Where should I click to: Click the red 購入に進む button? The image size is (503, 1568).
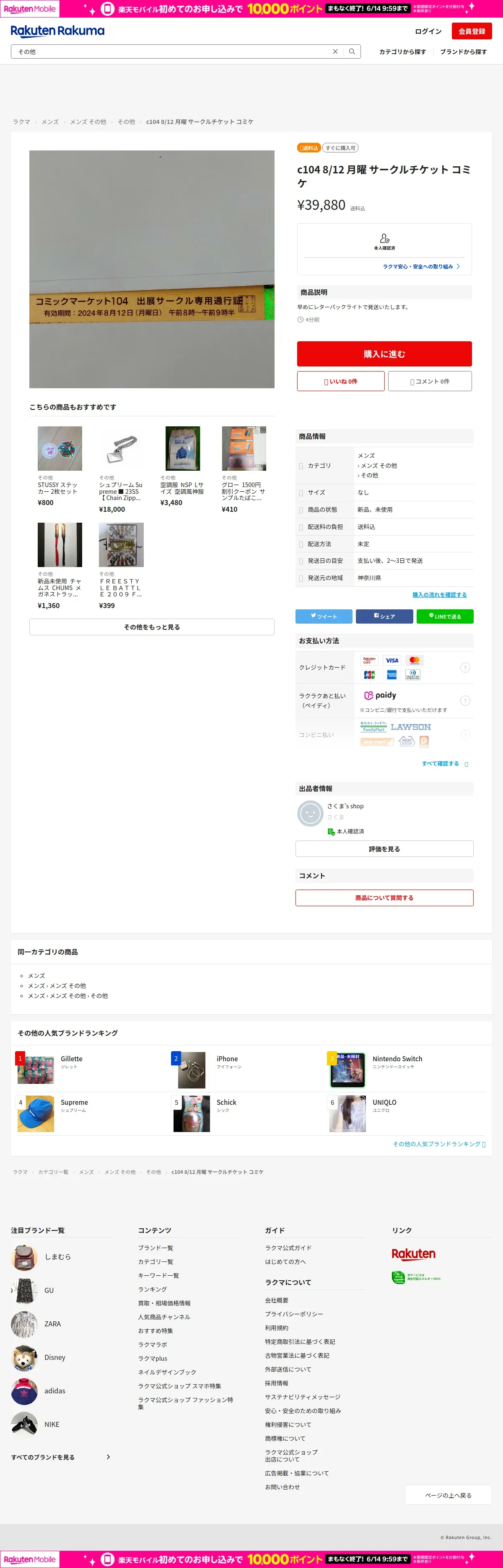(384, 353)
